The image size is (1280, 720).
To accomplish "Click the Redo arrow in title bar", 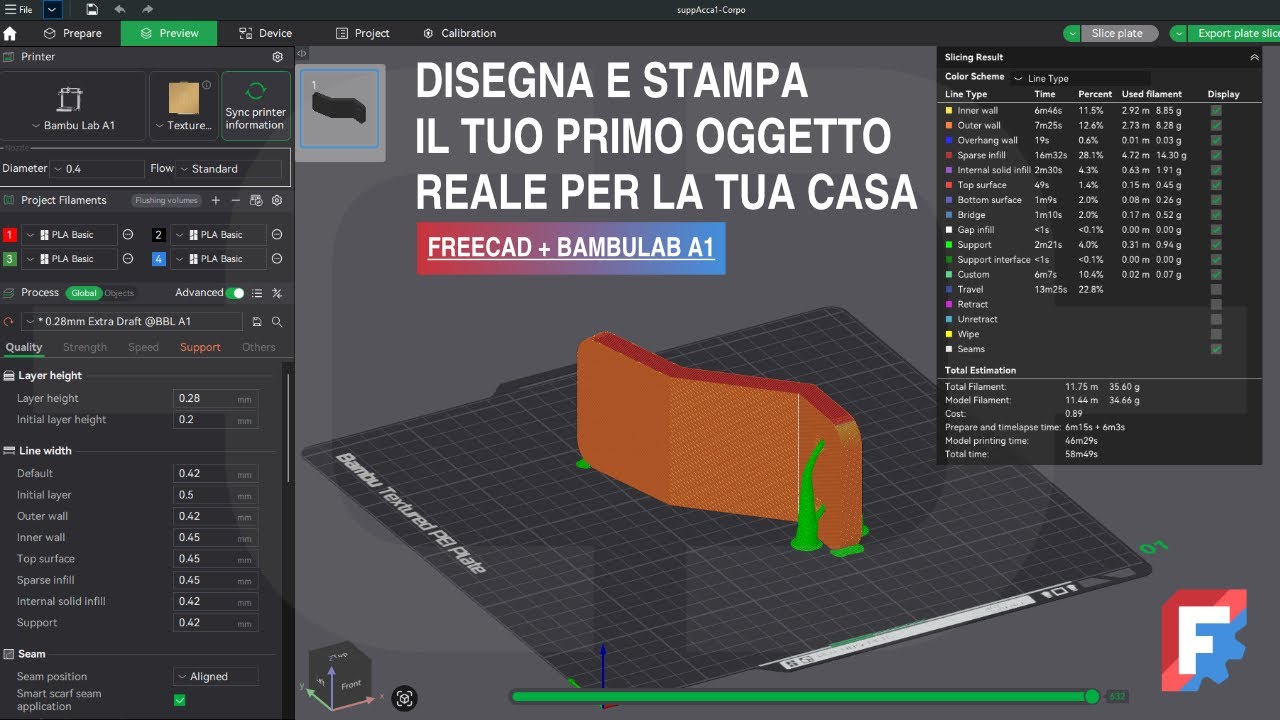I will (148, 9).
